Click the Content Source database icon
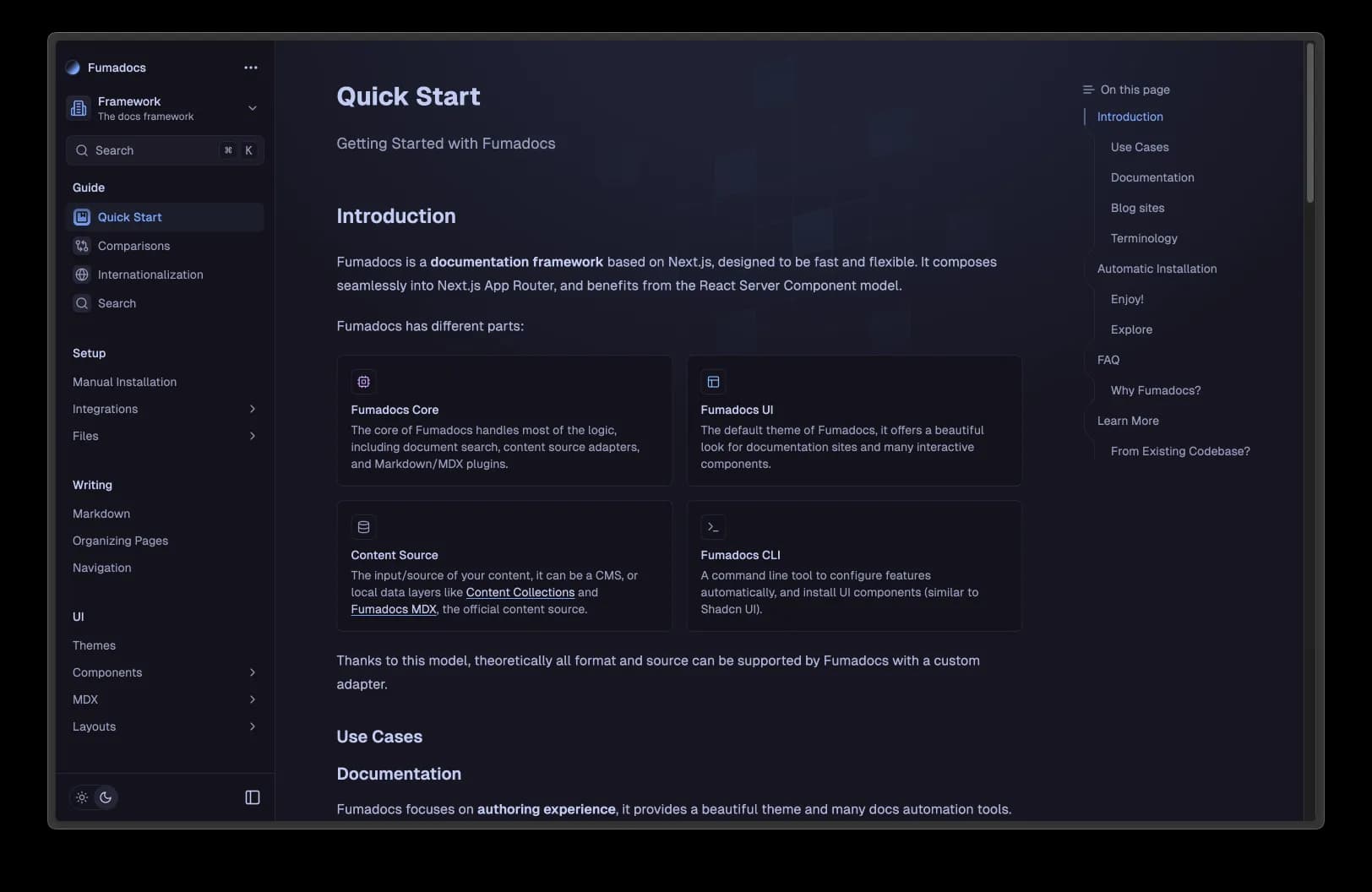 (x=363, y=527)
